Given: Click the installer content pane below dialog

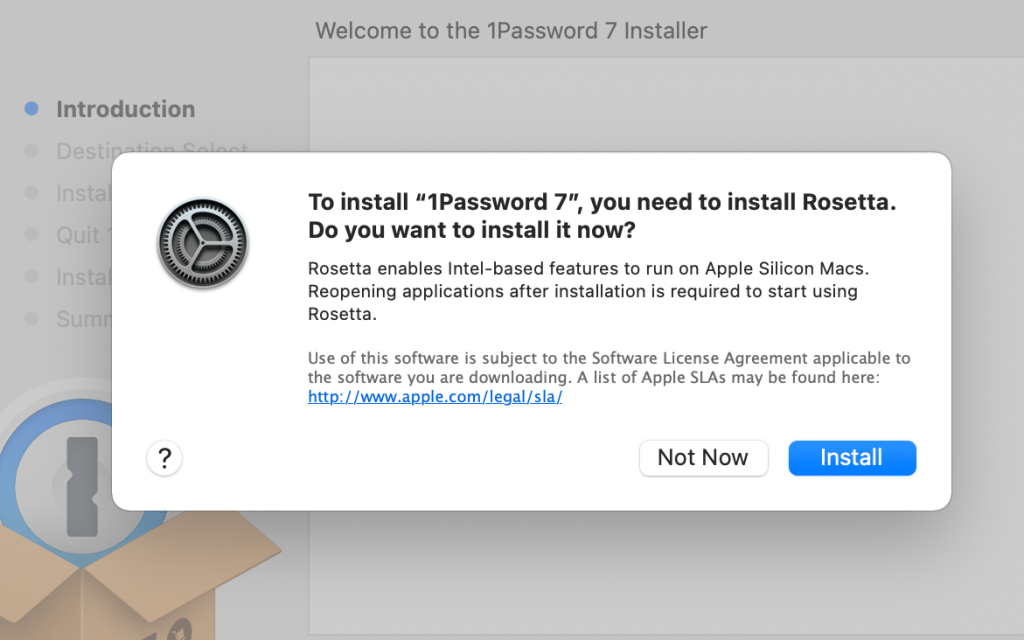Looking at the screenshot, I should click(666, 571).
